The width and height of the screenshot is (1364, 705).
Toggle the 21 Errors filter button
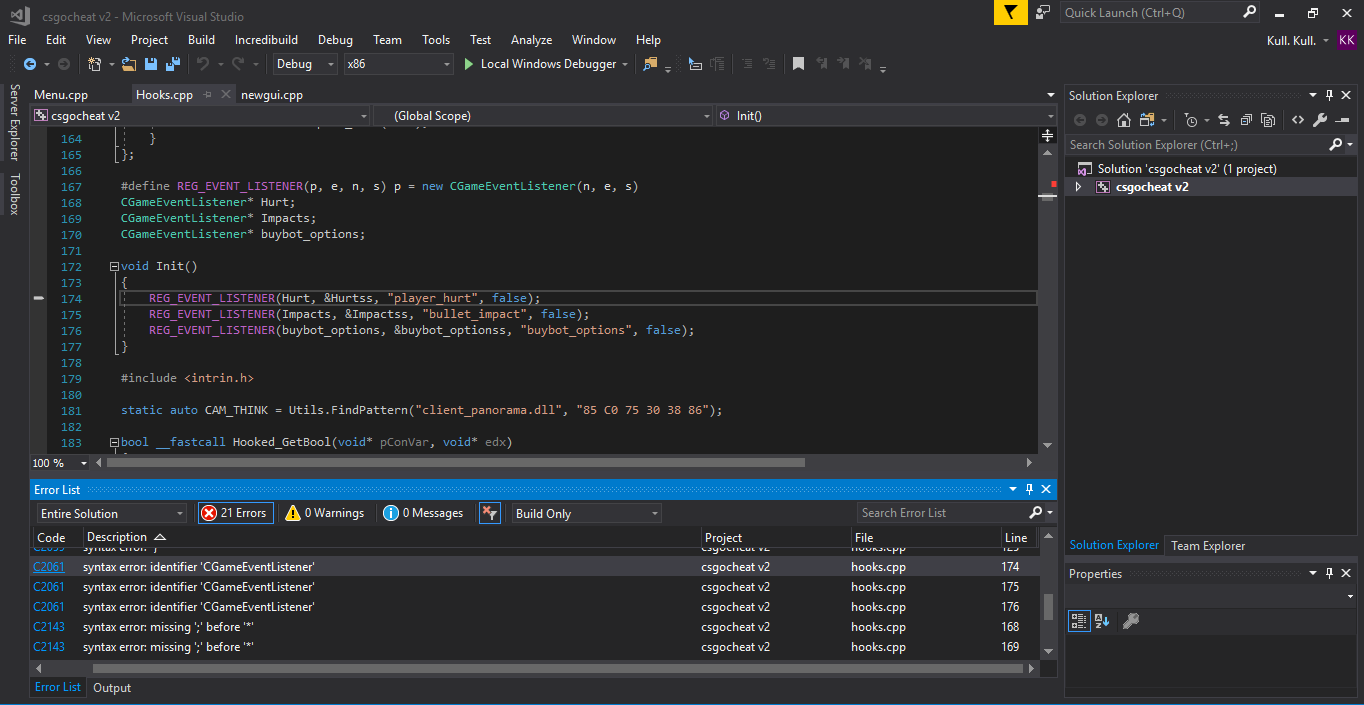[x=234, y=513]
